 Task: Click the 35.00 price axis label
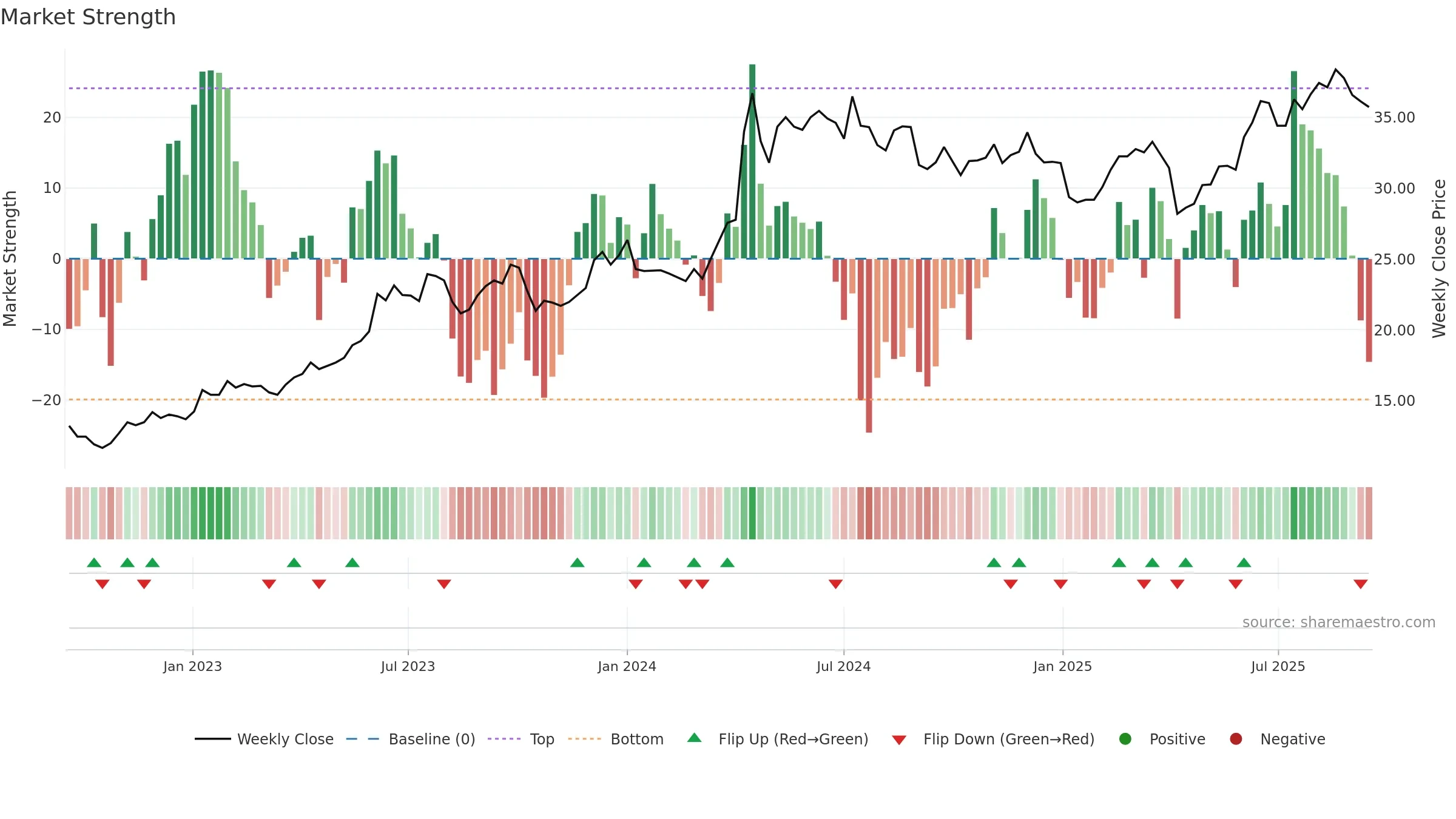[1394, 118]
